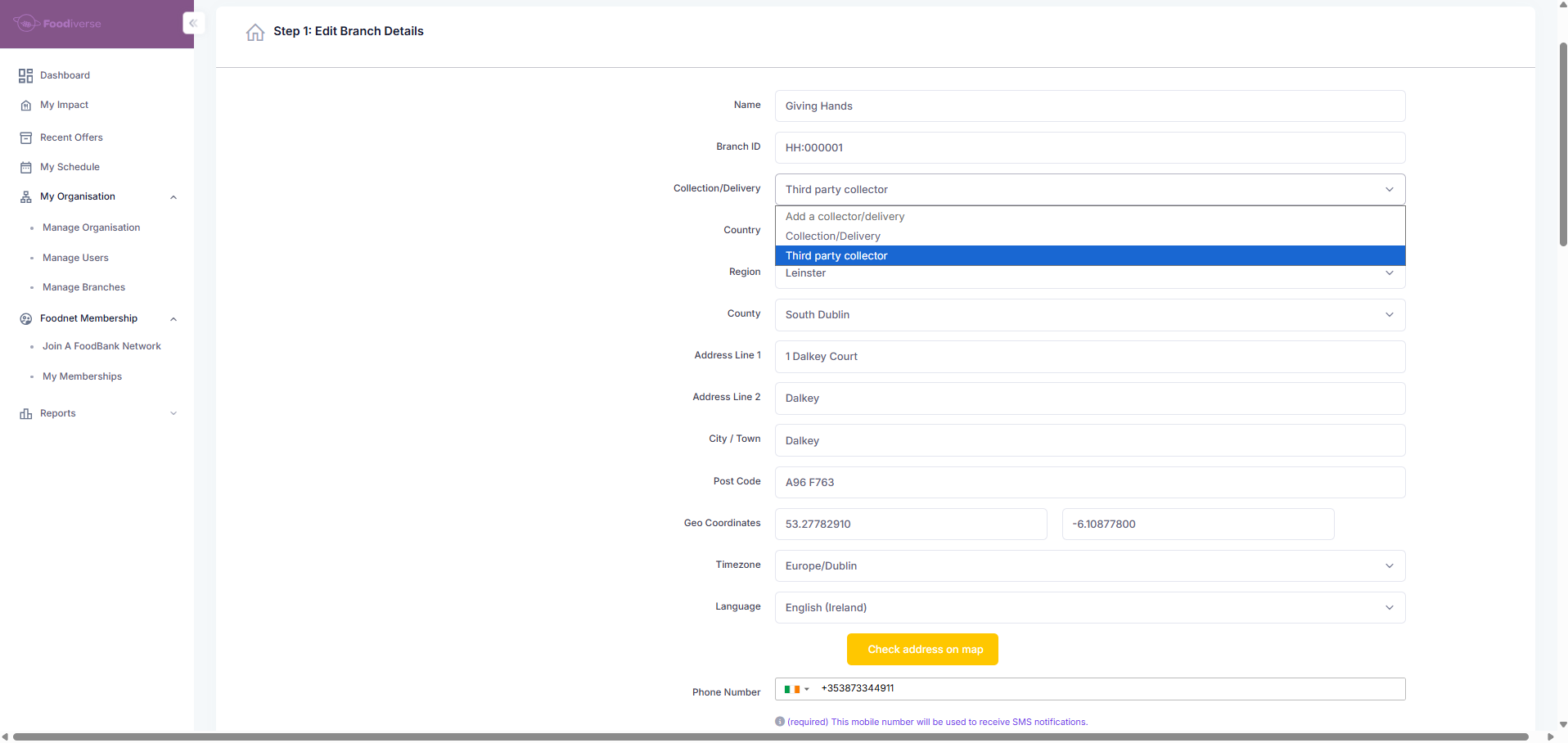This screenshot has height=743, width=1568.
Task: Click the Foodiverse logo in header
Action: click(x=57, y=24)
